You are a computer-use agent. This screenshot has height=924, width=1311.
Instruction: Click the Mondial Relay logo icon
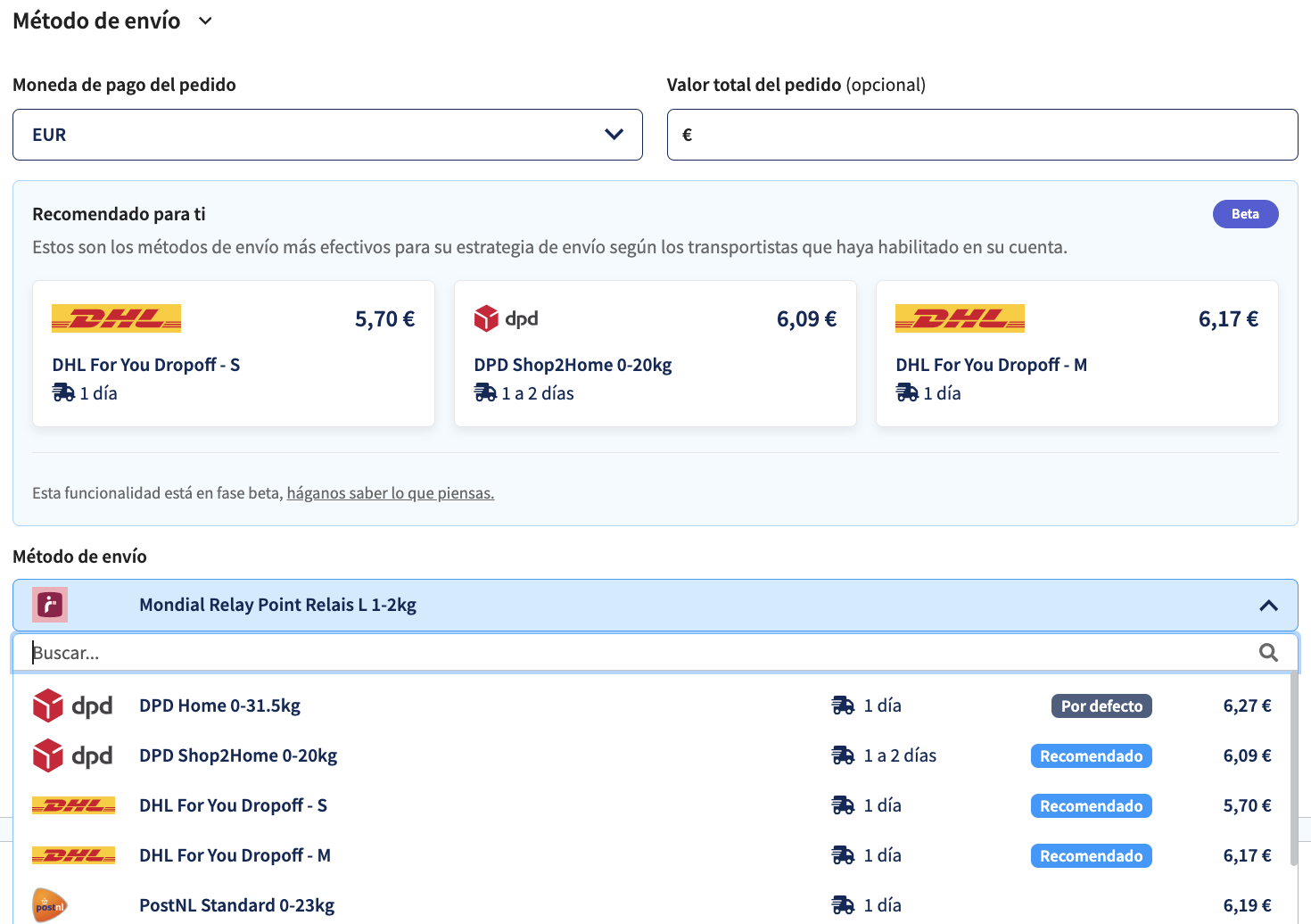[50, 605]
